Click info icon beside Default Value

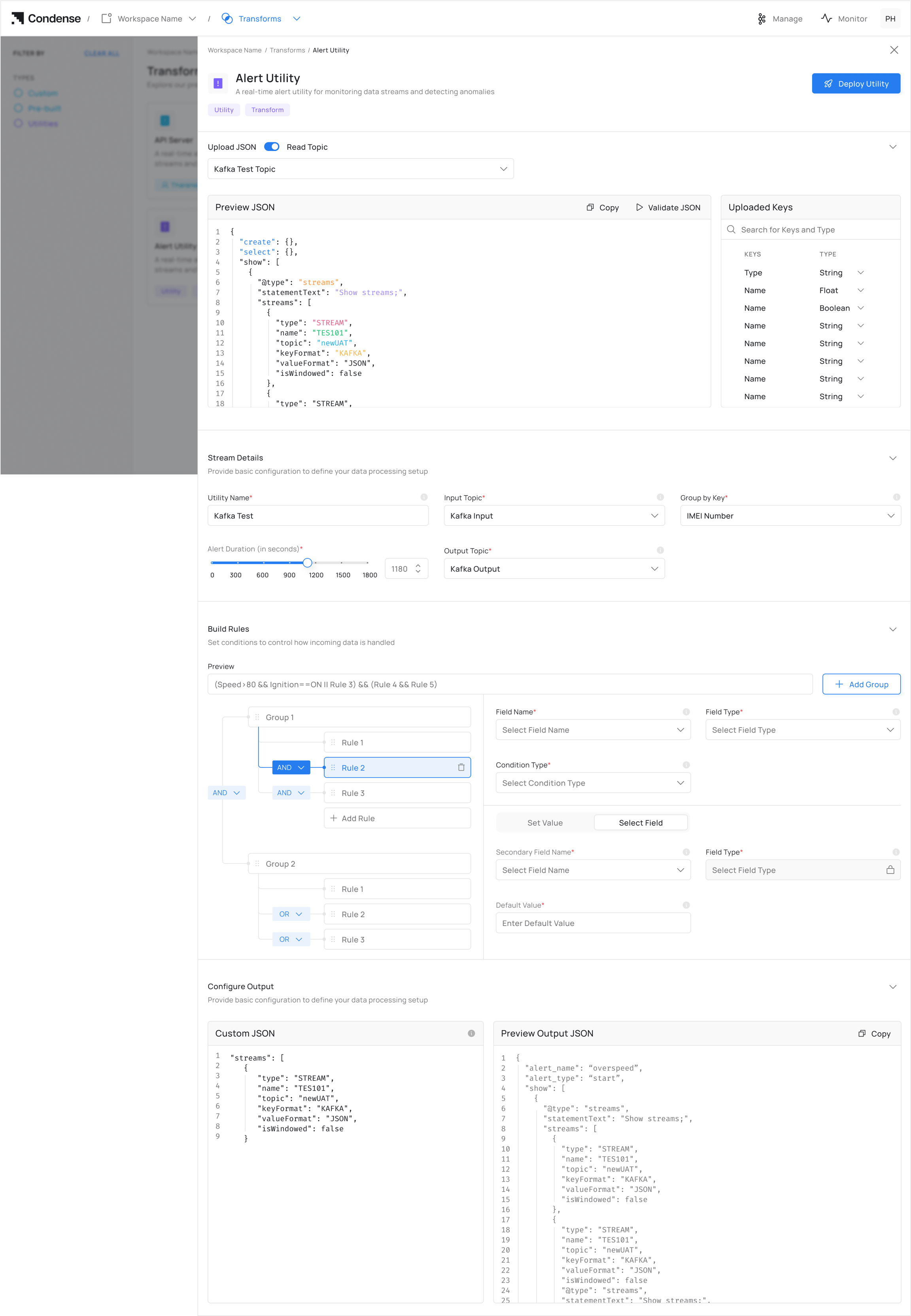click(x=686, y=905)
